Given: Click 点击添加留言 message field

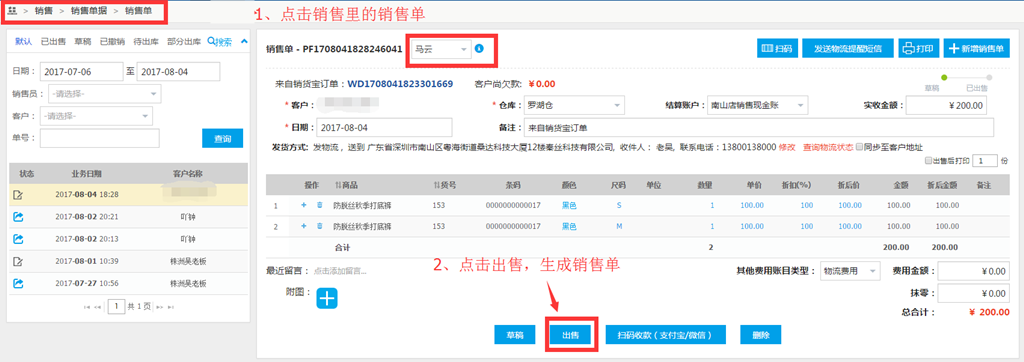Looking at the screenshot, I should [x=340, y=271].
